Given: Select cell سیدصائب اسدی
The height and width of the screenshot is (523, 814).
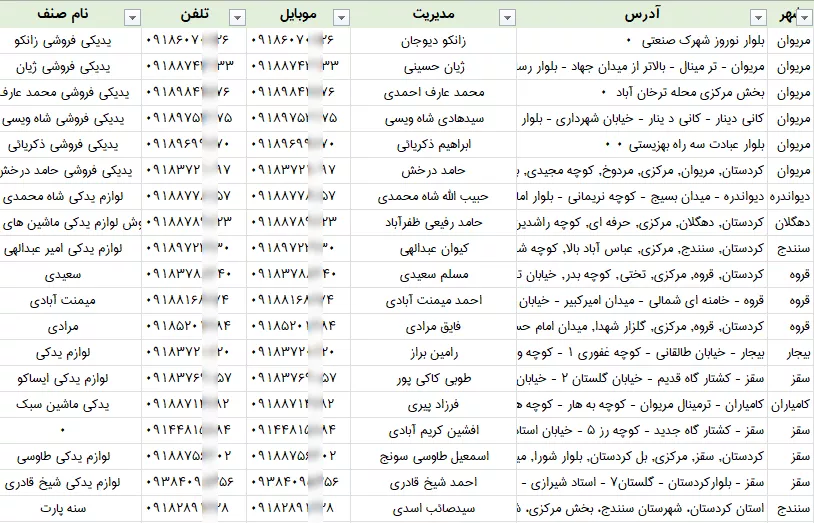Looking at the screenshot, I should pos(433,508).
